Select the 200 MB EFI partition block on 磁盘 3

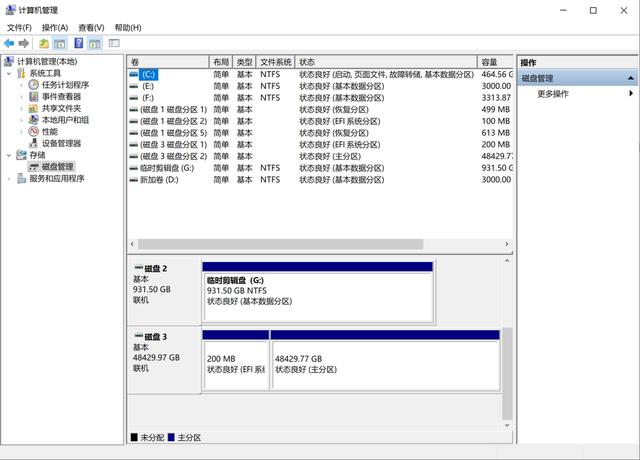pos(236,360)
